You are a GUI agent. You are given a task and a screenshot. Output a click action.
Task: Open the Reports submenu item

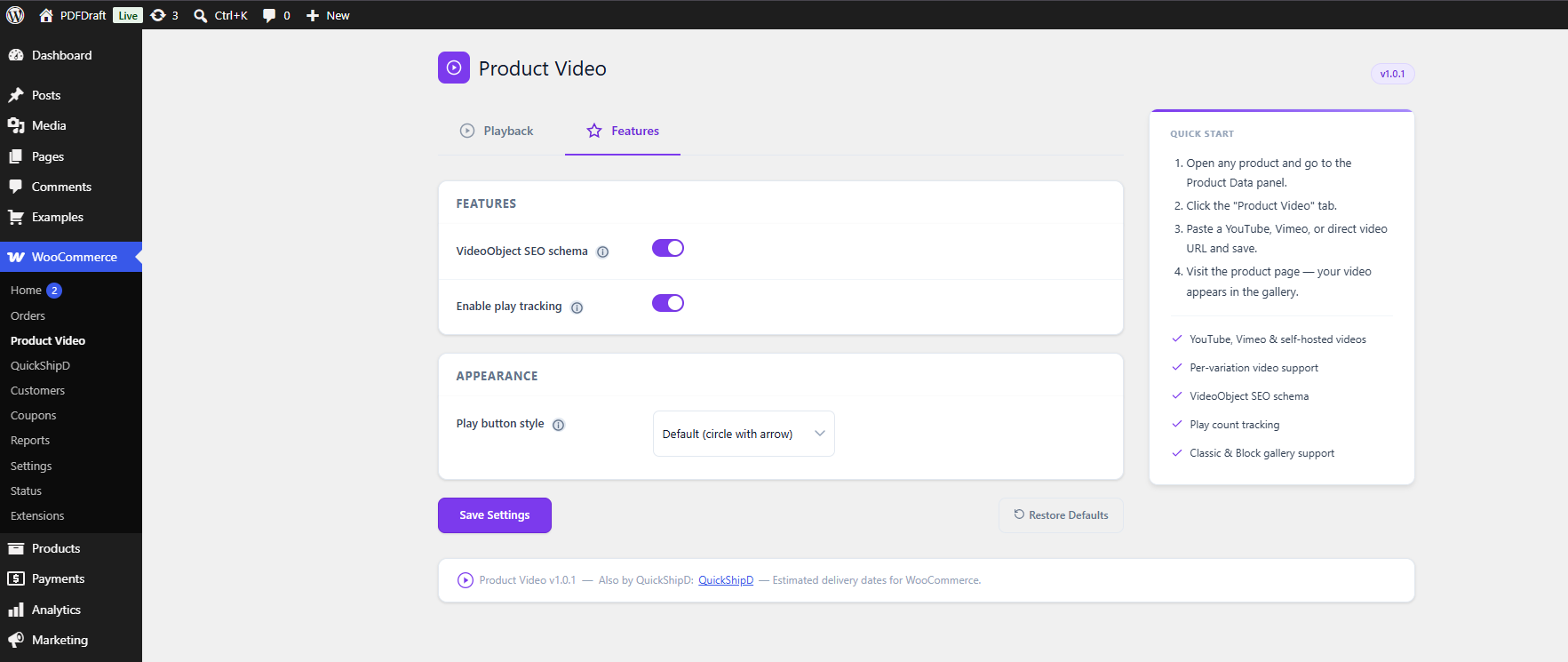coord(30,440)
